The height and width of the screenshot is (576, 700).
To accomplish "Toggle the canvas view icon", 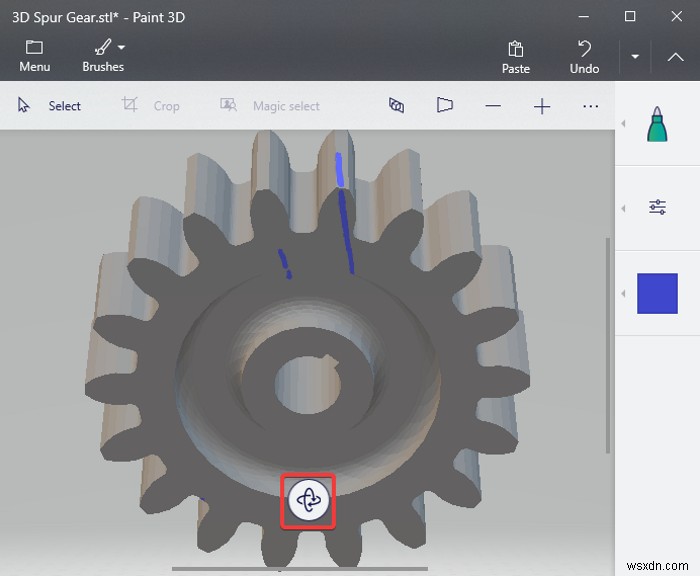I will pyautogui.click(x=445, y=105).
